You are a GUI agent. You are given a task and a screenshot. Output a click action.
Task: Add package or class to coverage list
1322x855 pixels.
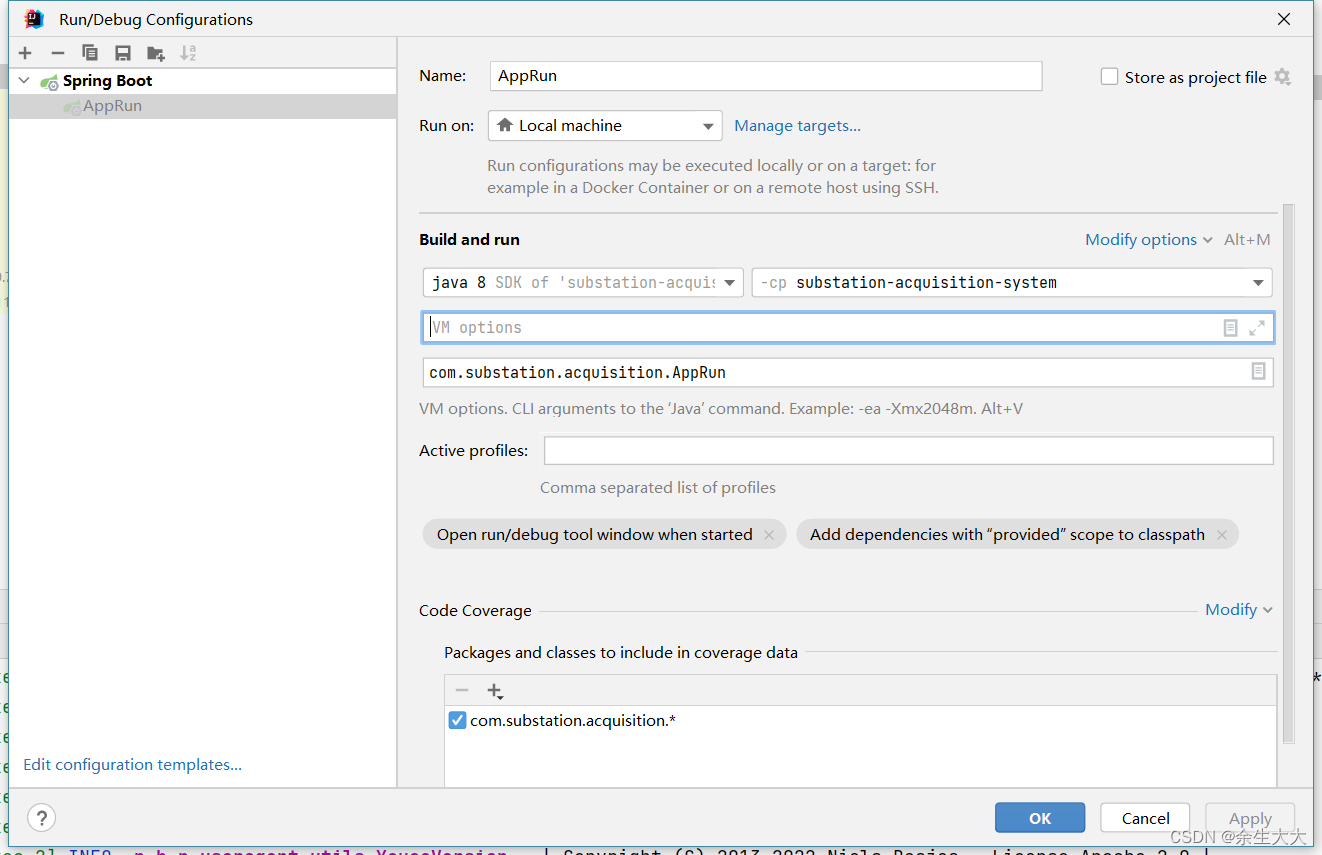click(x=494, y=690)
